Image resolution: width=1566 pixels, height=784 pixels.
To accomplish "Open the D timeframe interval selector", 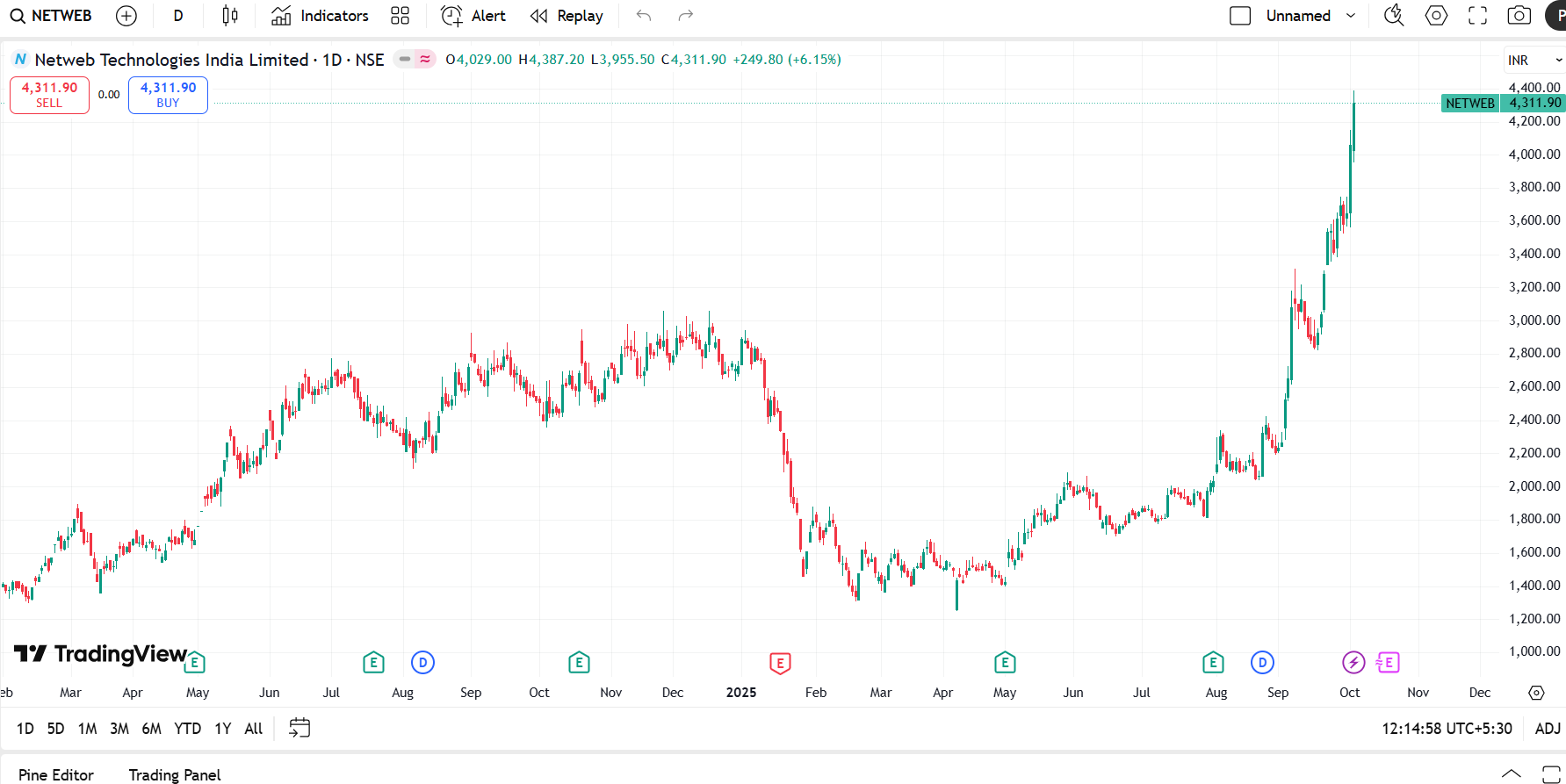I will point(178,16).
